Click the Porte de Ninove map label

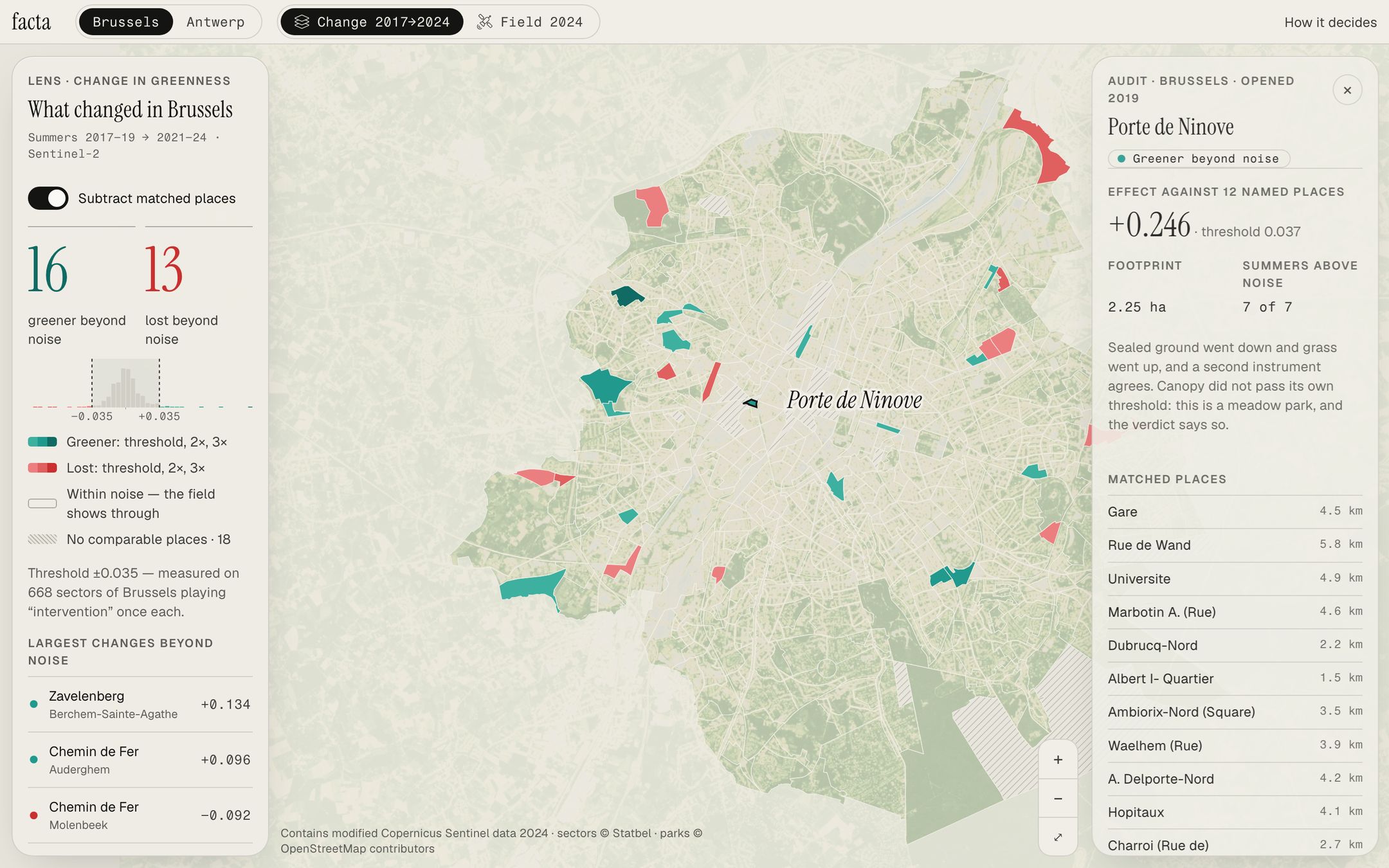coord(854,400)
